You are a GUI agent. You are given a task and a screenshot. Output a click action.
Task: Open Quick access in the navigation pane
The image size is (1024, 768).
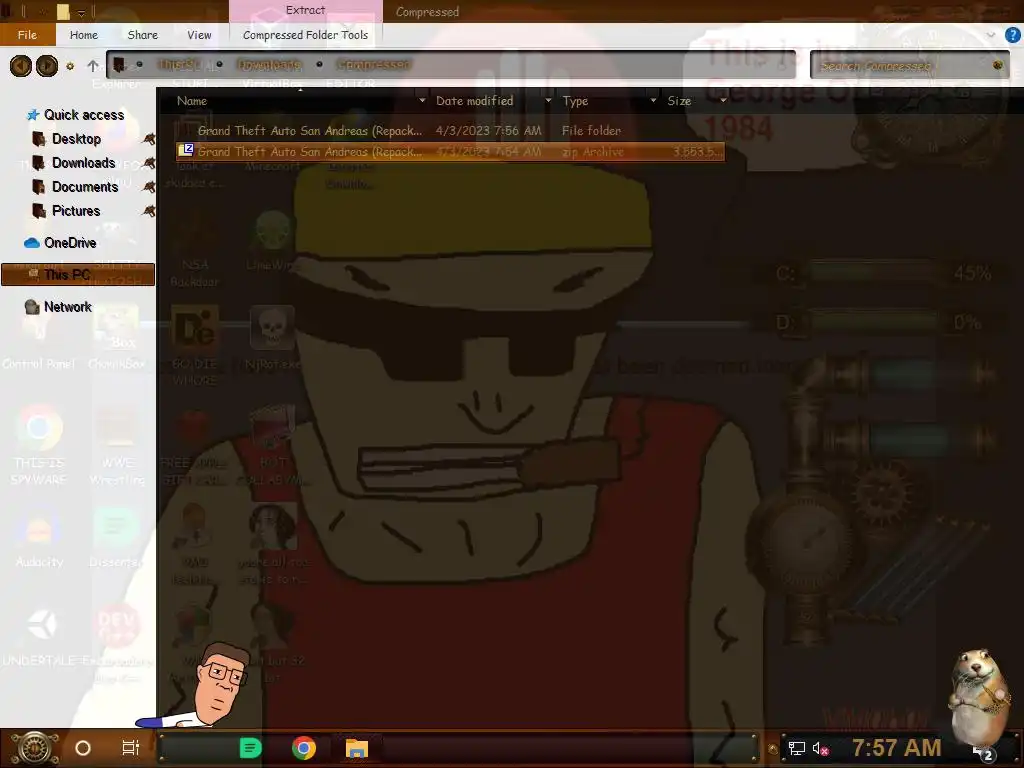tap(84, 115)
